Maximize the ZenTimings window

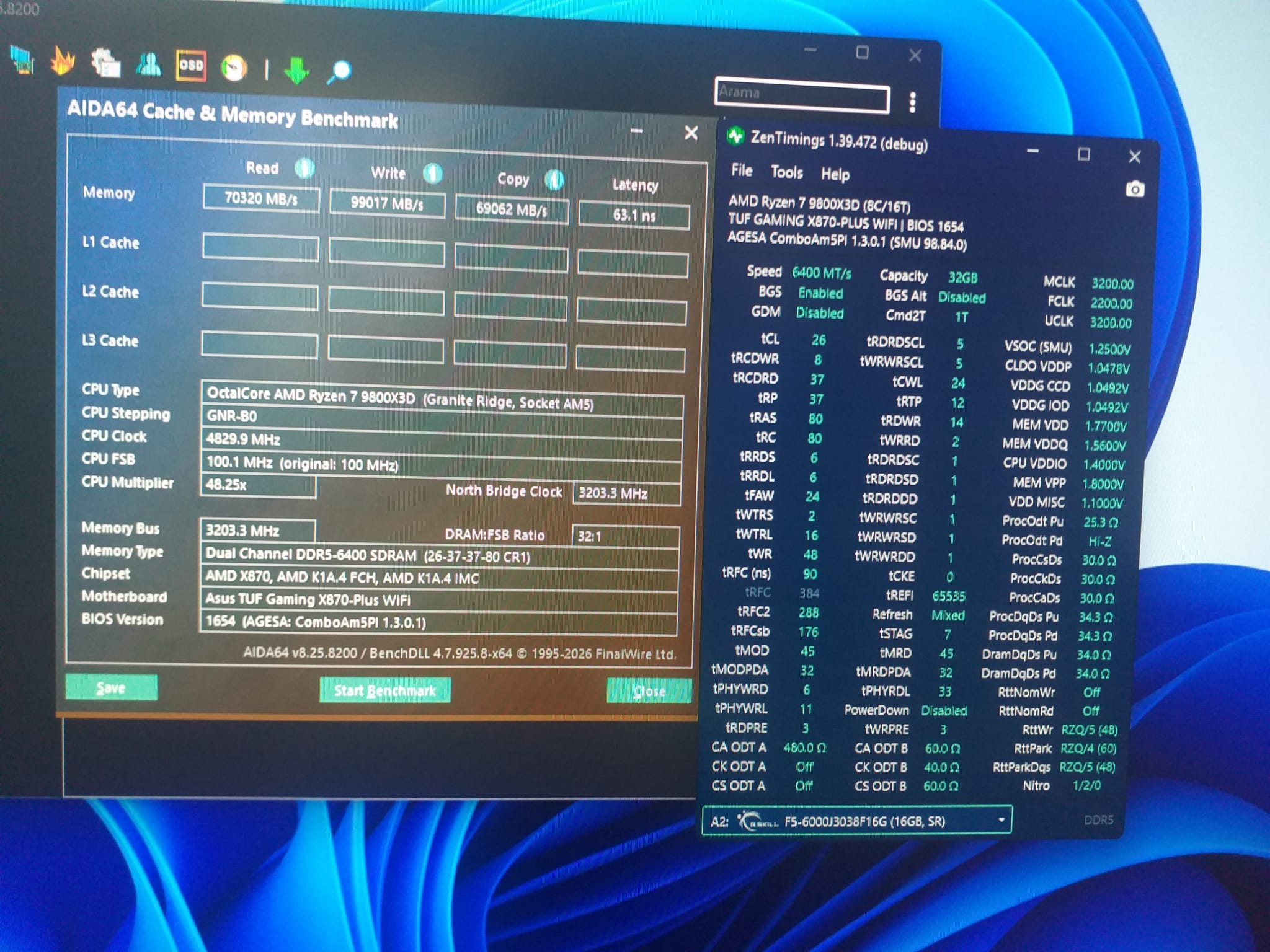1084,154
